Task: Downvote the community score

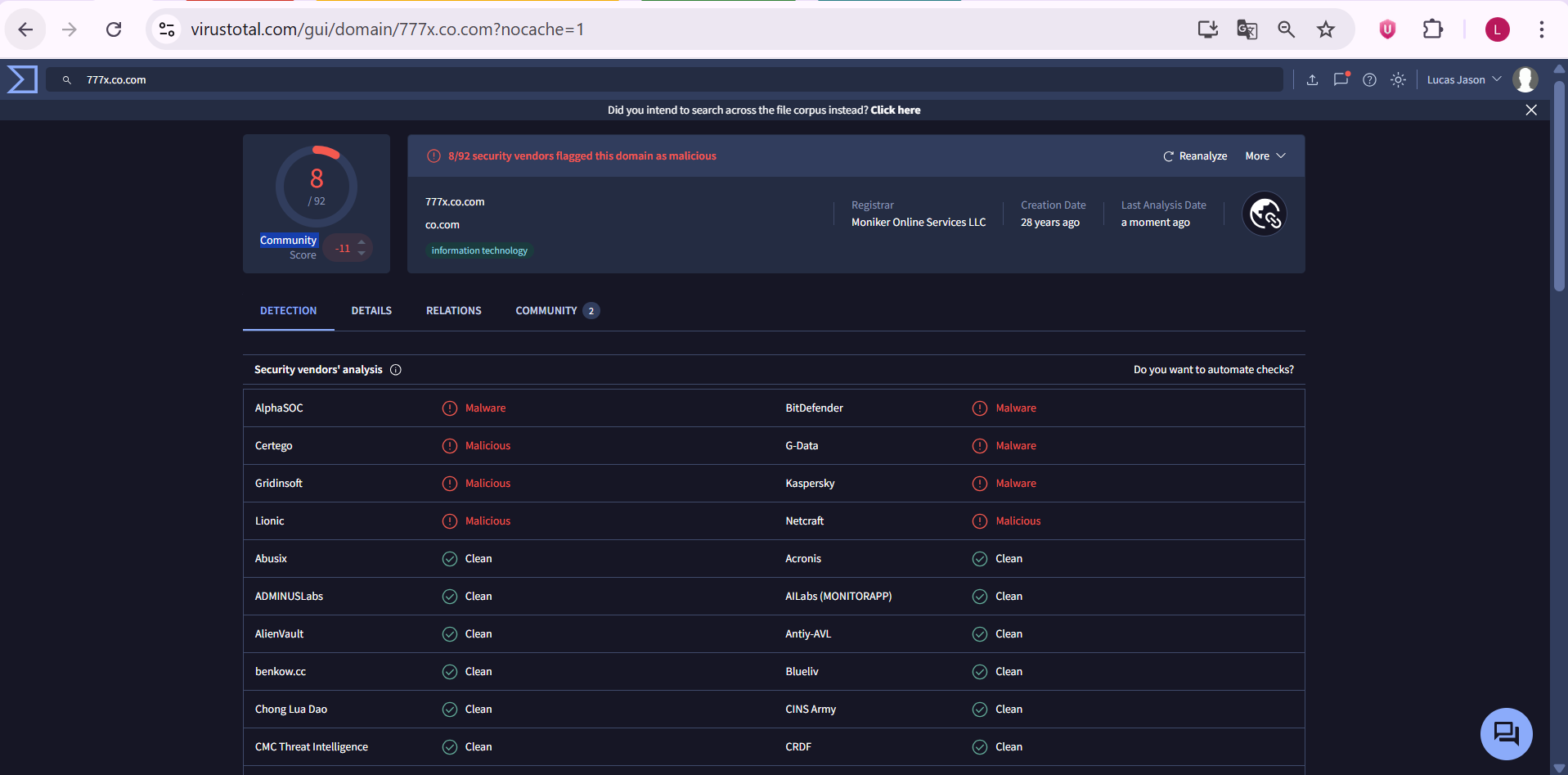Action: pyautogui.click(x=362, y=254)
